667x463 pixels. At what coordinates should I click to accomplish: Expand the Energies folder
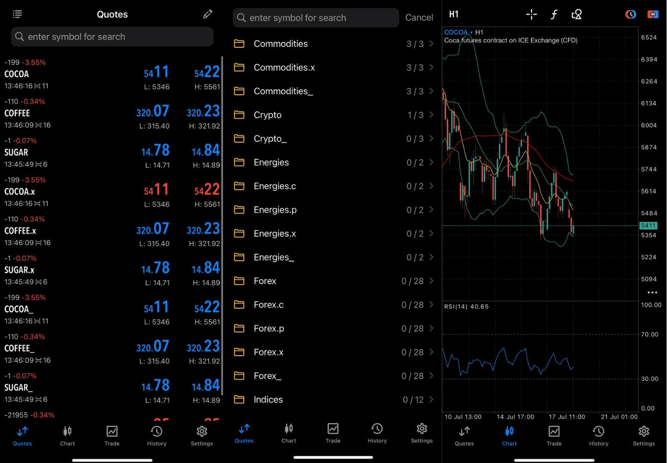click(334, 163)
